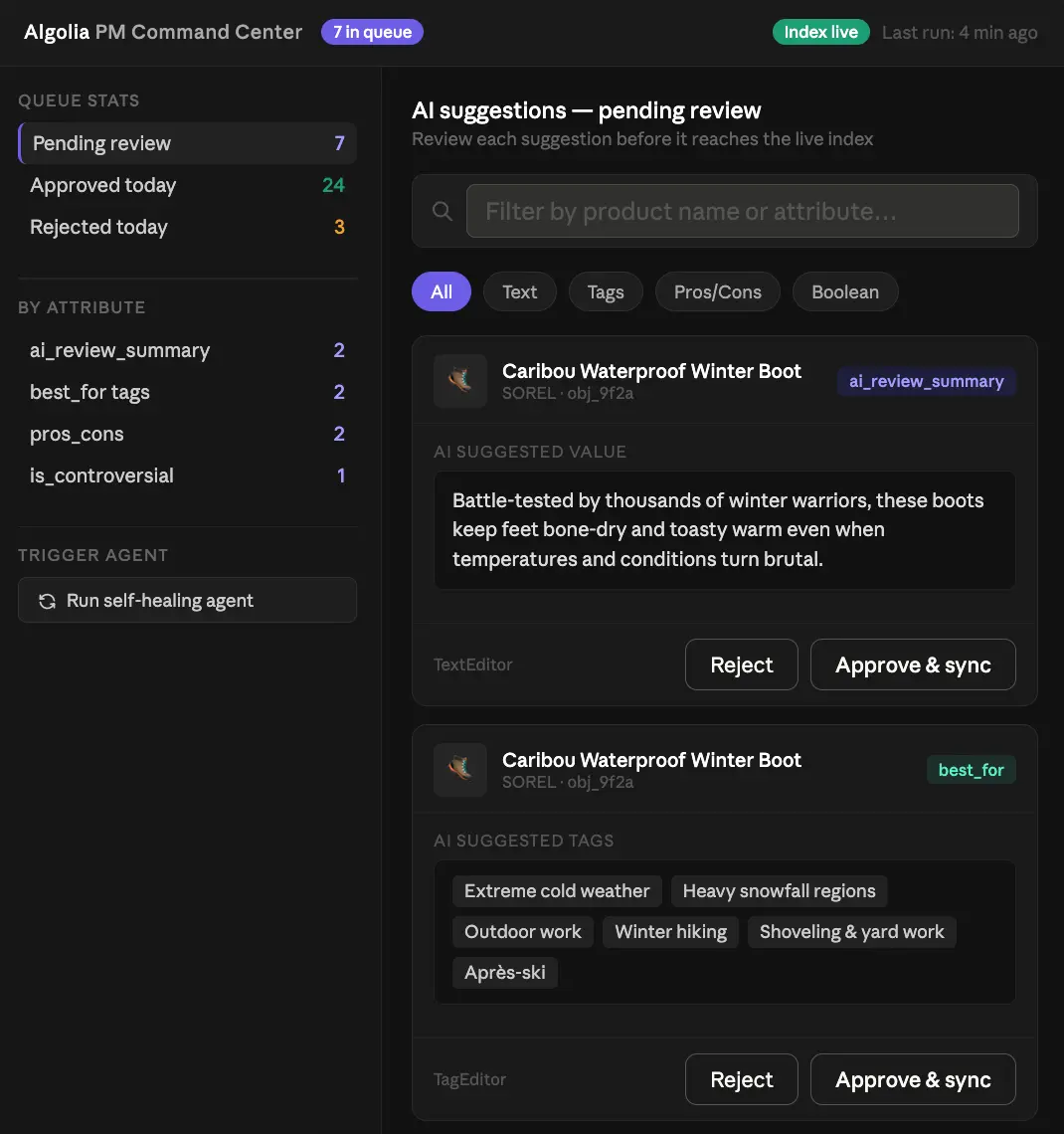1064x1134 pixels.
Task: Reject the ai_review_summary suggestion
Action: pos(742,664)
